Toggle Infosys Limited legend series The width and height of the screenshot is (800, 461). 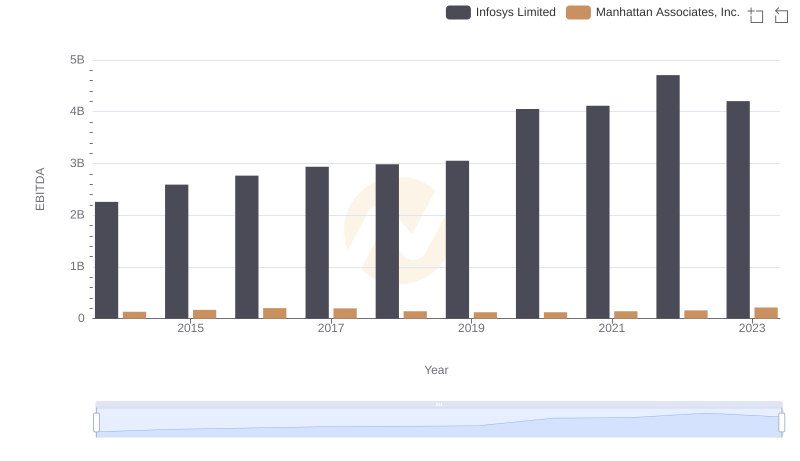(x=501, y=12)
